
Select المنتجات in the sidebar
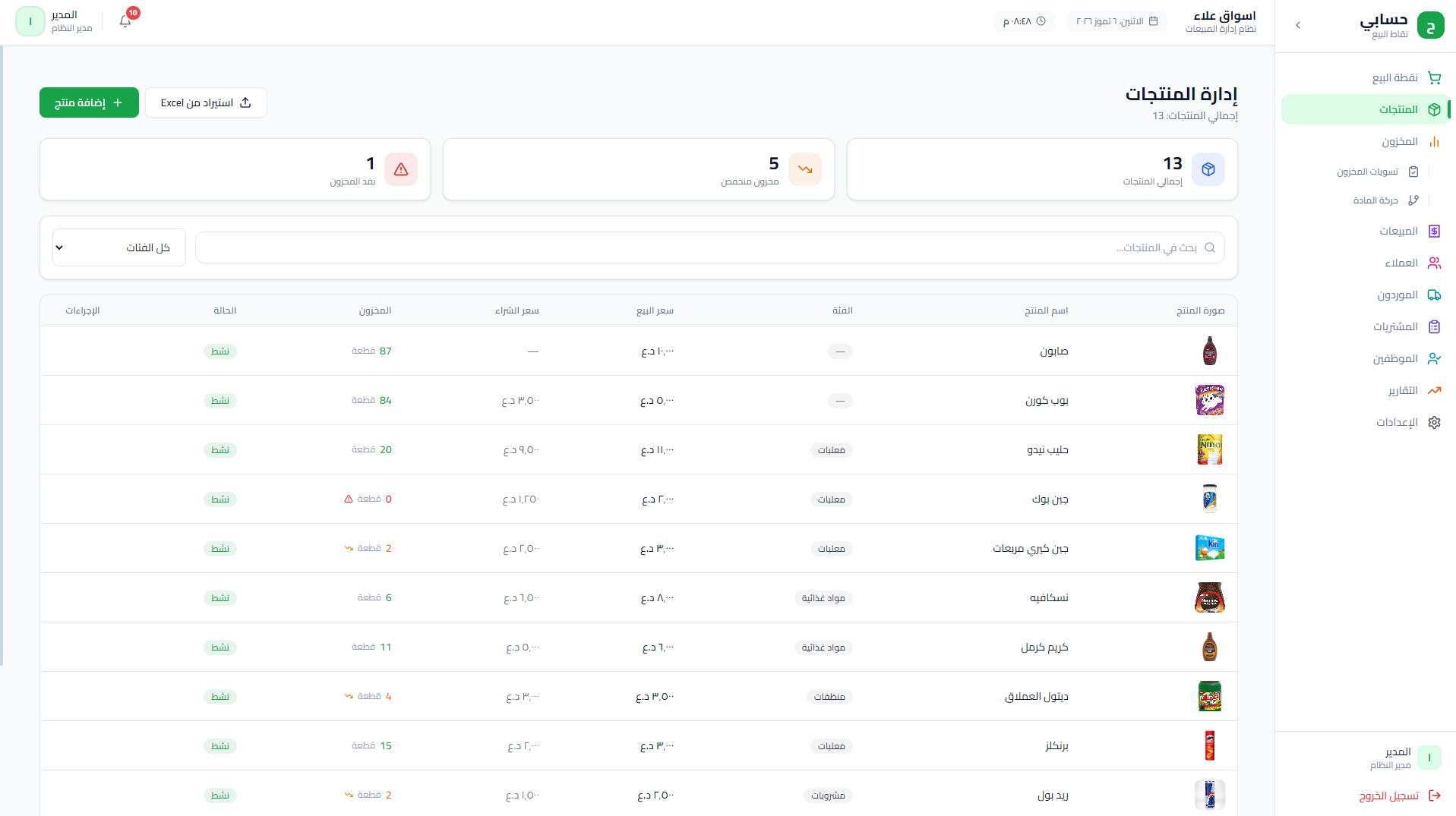point(1365,109)
